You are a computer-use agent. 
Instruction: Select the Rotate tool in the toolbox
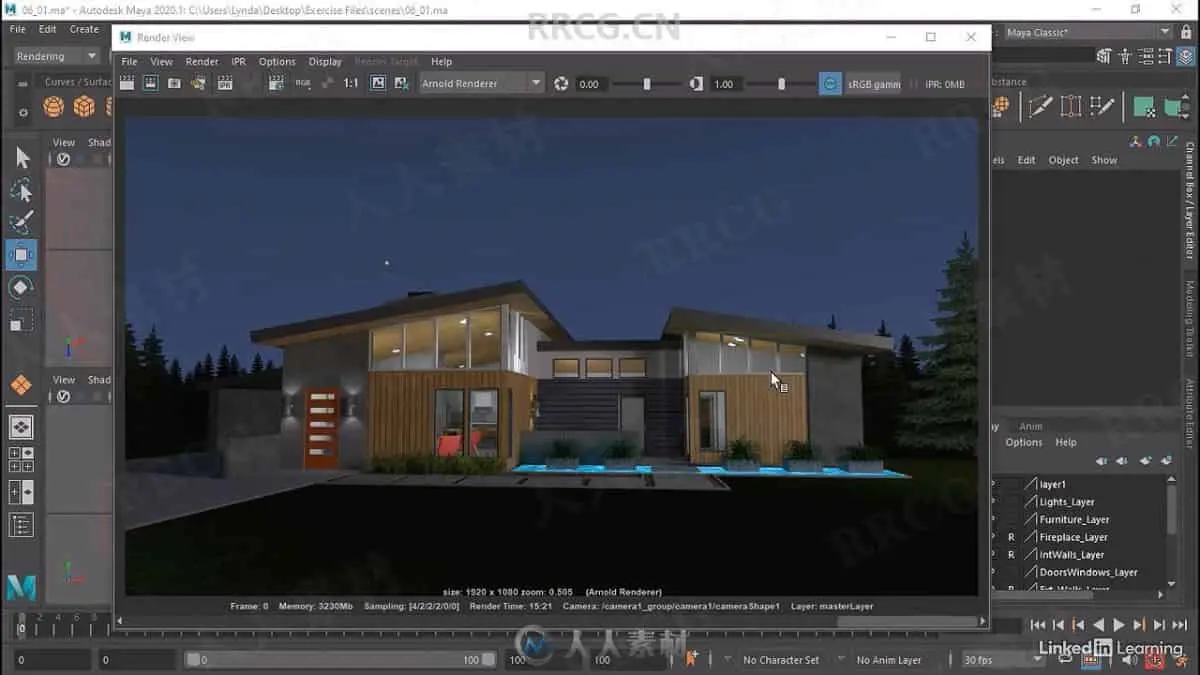coord(21,287)
